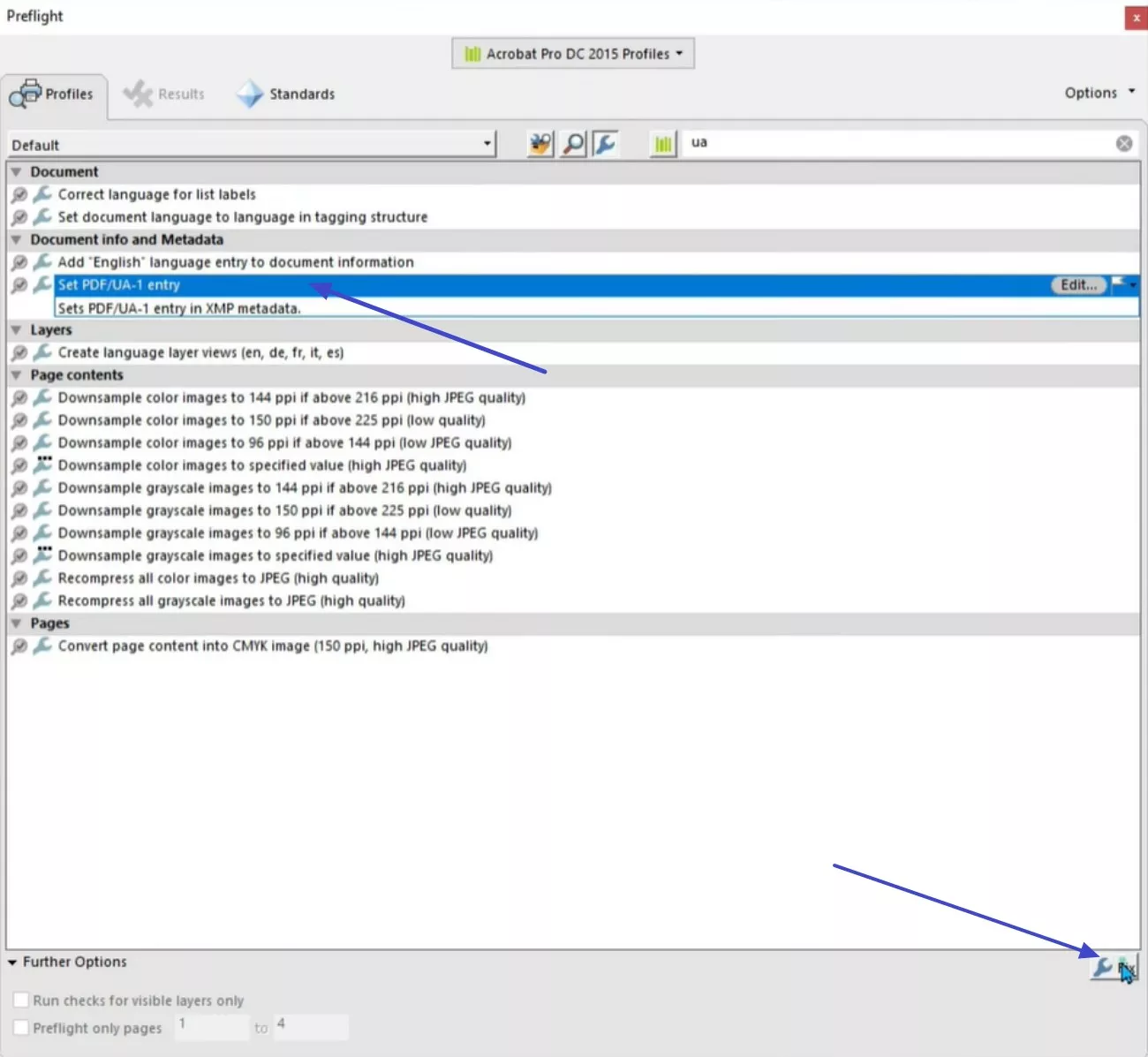Click the Edit... button on selected fixup
The image size is (1148, 1057).
point(1077,285)
